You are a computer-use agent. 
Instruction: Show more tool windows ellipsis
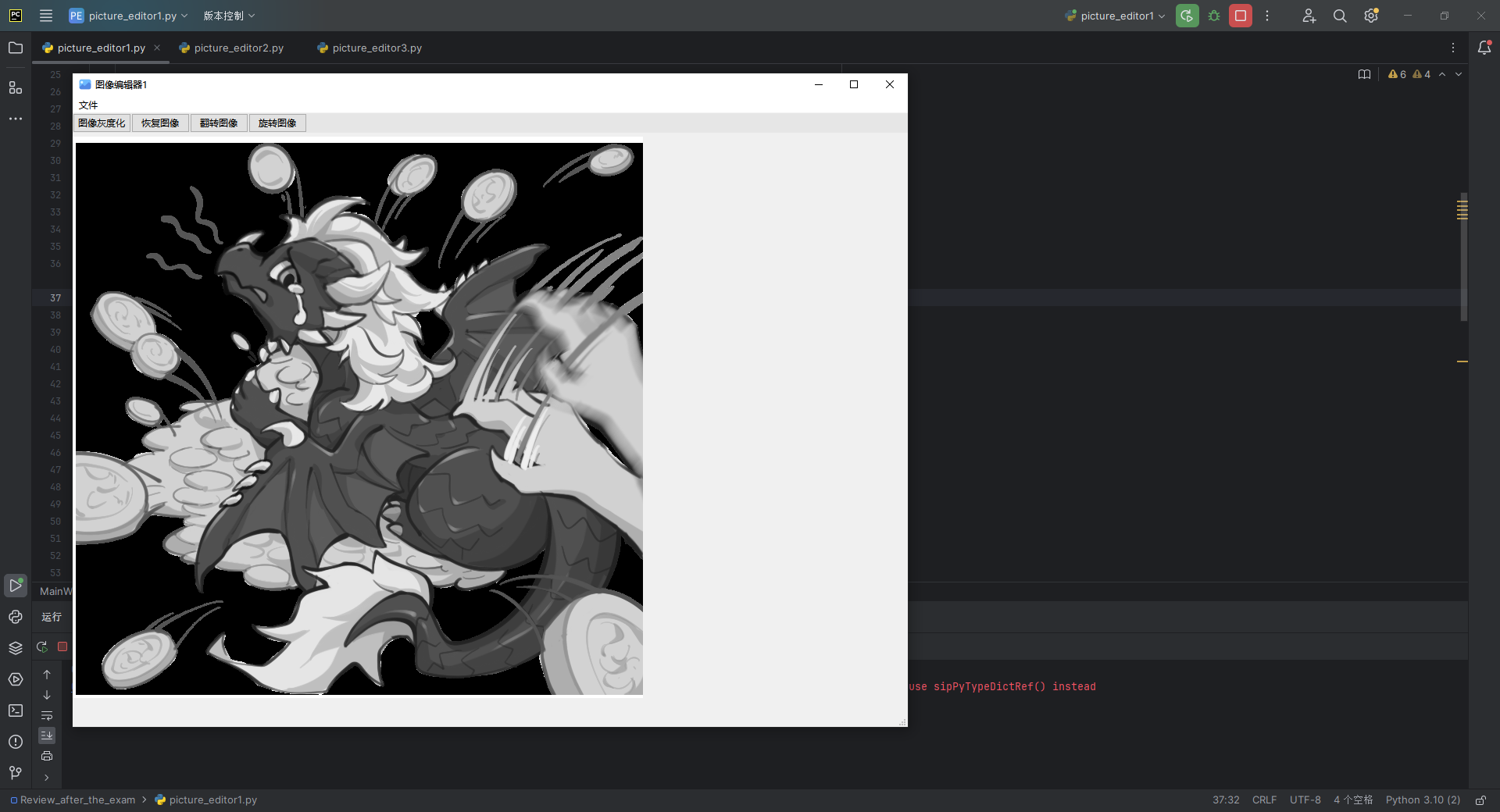(16, 119)
